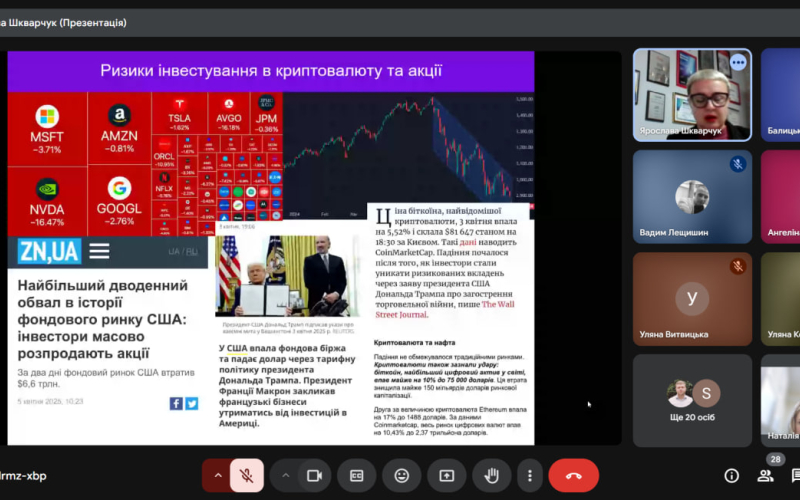This screenshot has width=800, height=500.
Task: Click muted mic icon on Вадим Лещишин tile
Action: (737, 164)
